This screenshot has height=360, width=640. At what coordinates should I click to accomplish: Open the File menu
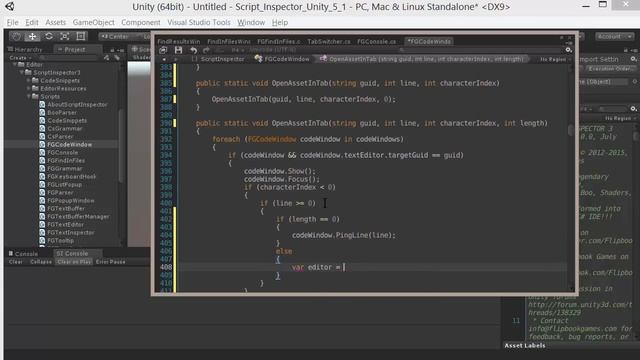[x=13, y=22]
